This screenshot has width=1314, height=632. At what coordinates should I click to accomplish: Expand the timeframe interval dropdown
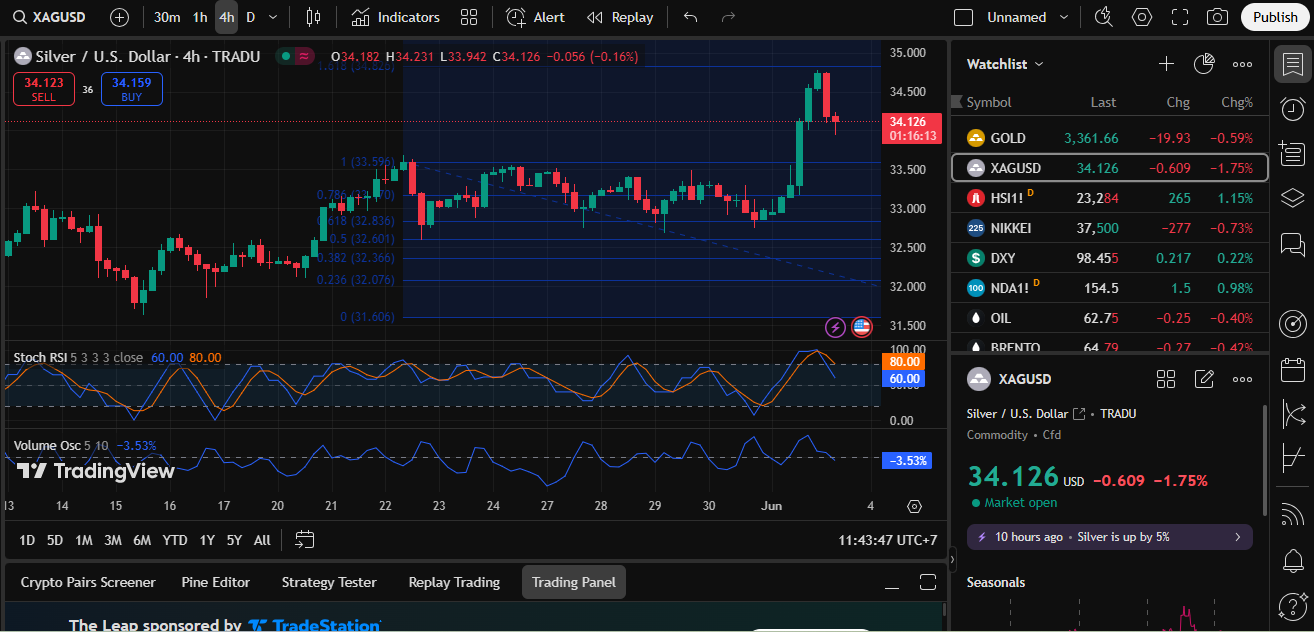click(x=273, y=17)
